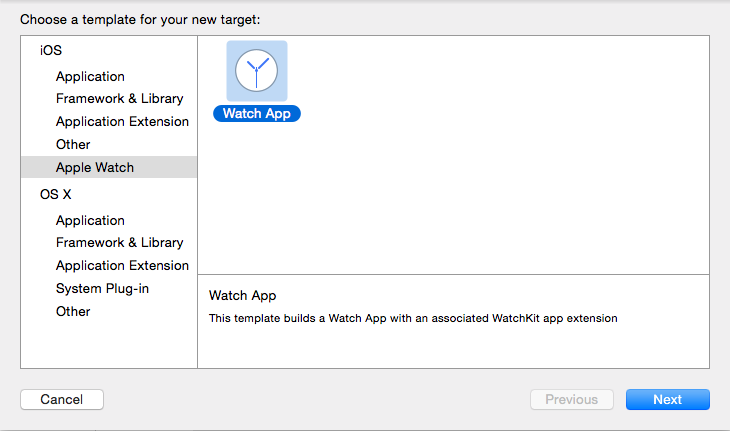Image resolution: width=730 pixels, height=431 pixels.
Task: Click the Watch App template label
Action: (x=257, y=114)
